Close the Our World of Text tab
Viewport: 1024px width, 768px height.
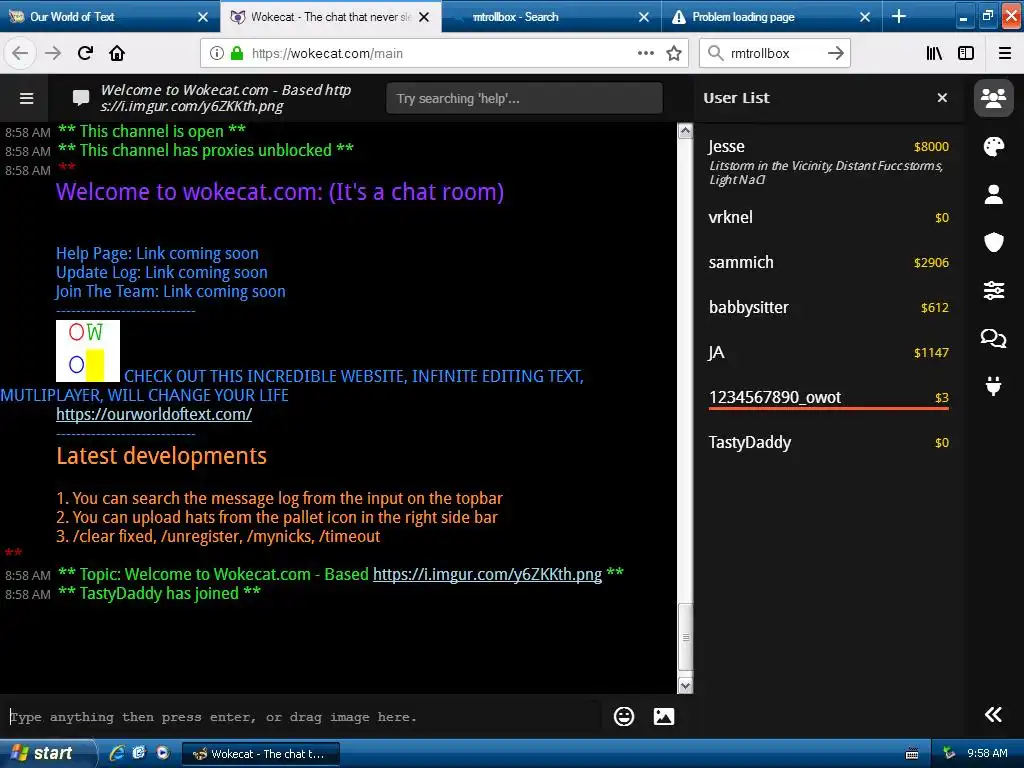tap(203, 17)
